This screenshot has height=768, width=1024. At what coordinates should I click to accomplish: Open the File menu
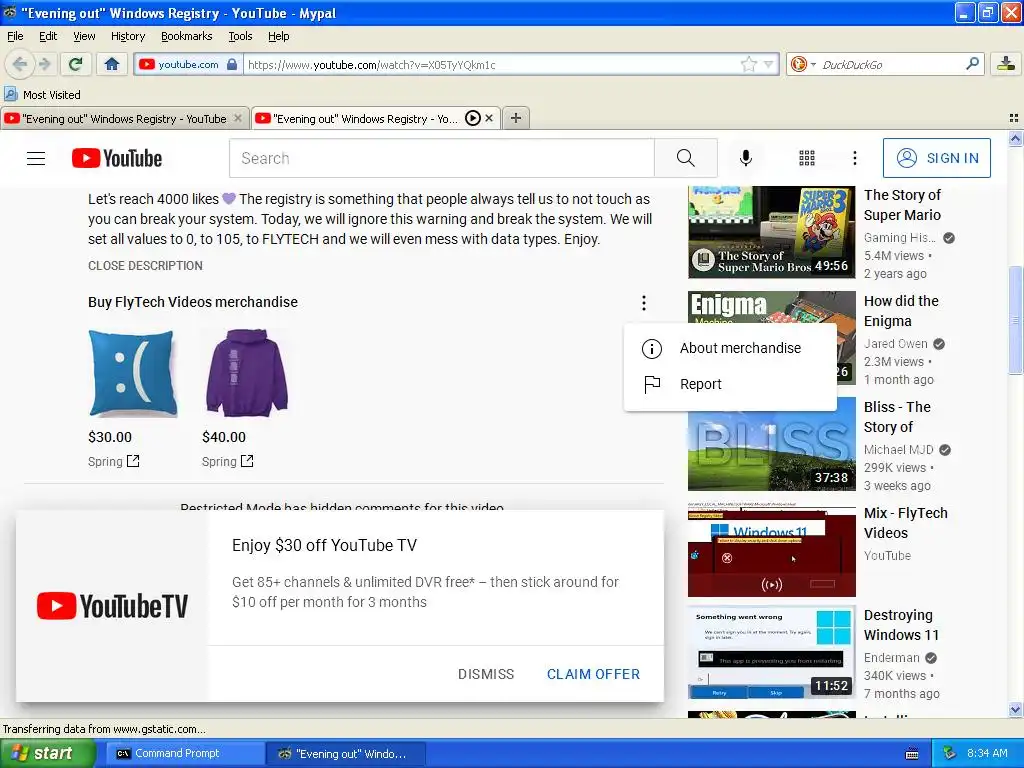pos(15,36)
